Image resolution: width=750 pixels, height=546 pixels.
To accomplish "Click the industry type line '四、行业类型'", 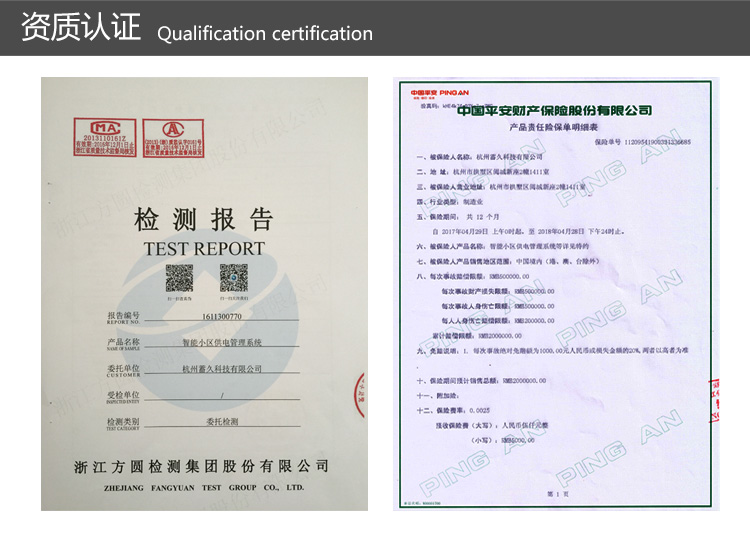I will tap(449, 202).
